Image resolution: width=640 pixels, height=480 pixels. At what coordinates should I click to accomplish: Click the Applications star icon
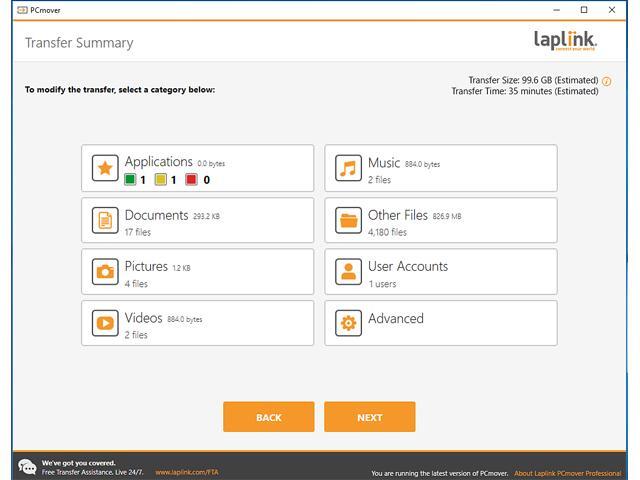pyautogui.click(x=105, y=168)
